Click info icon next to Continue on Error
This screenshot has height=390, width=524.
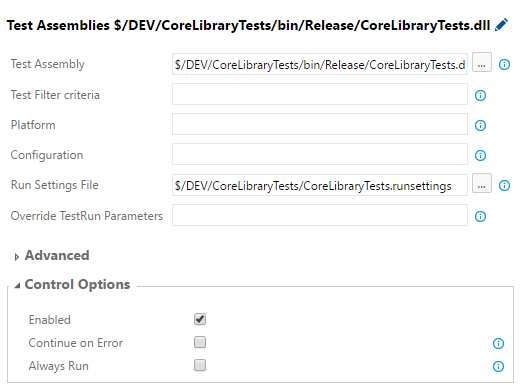coord(498,343)
